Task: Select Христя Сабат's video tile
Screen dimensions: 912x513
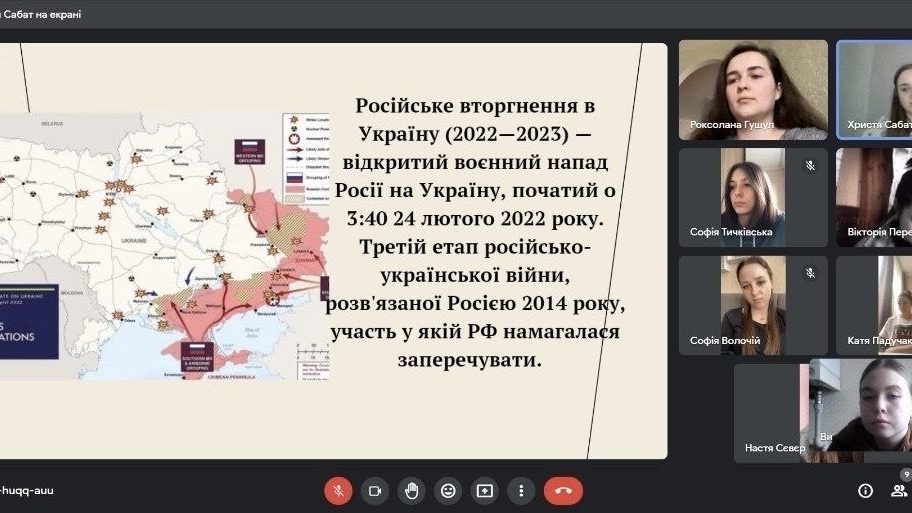Action: coord(874,89)
